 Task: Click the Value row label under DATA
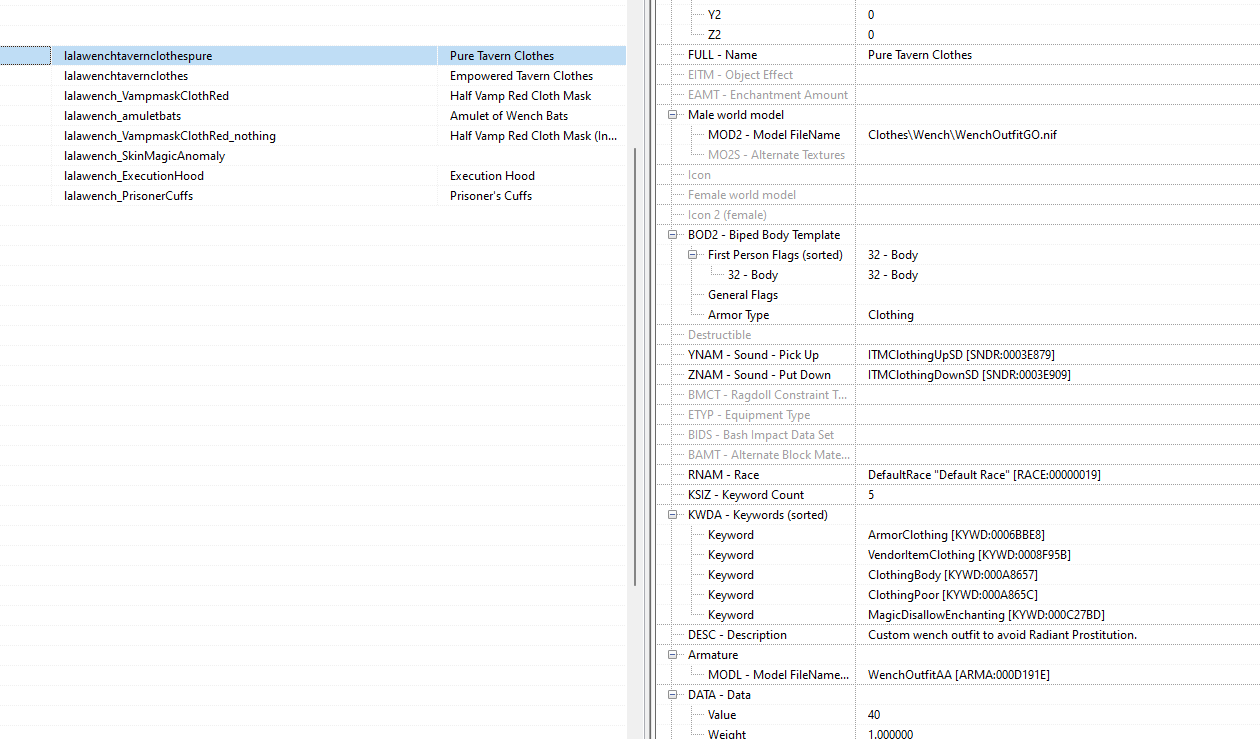coord(722,715)
